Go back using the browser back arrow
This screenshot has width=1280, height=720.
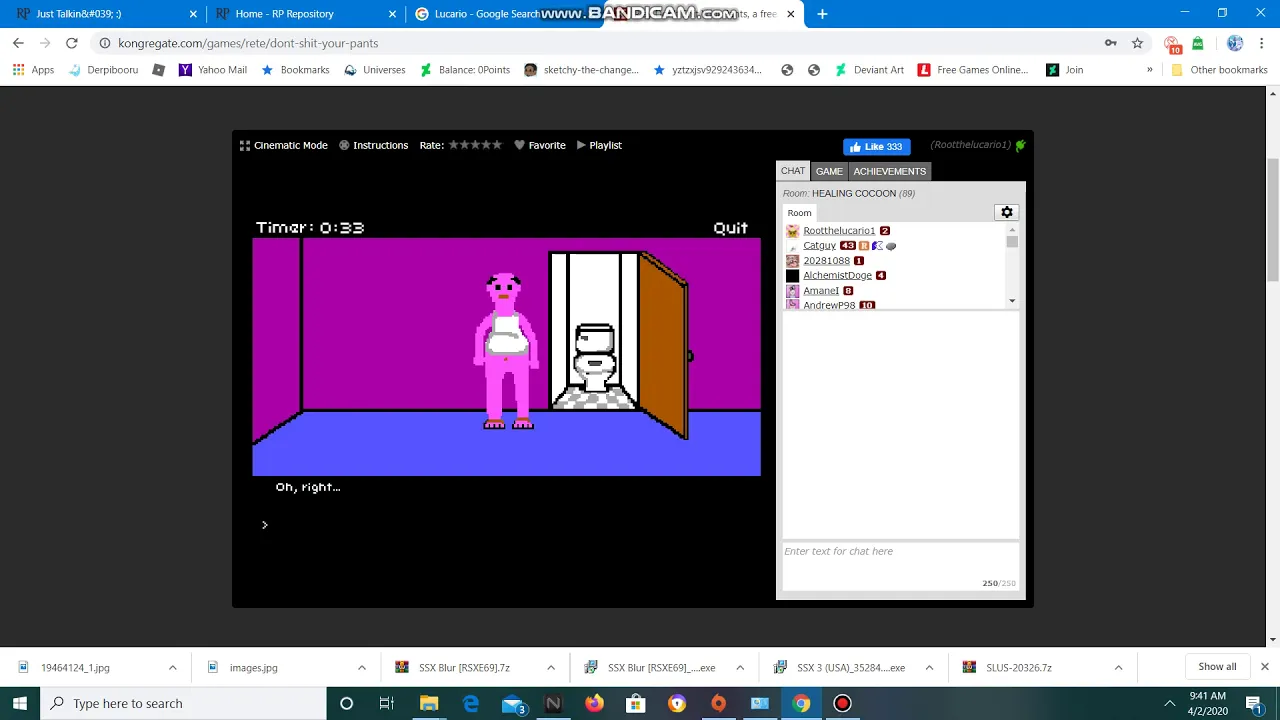18,43
